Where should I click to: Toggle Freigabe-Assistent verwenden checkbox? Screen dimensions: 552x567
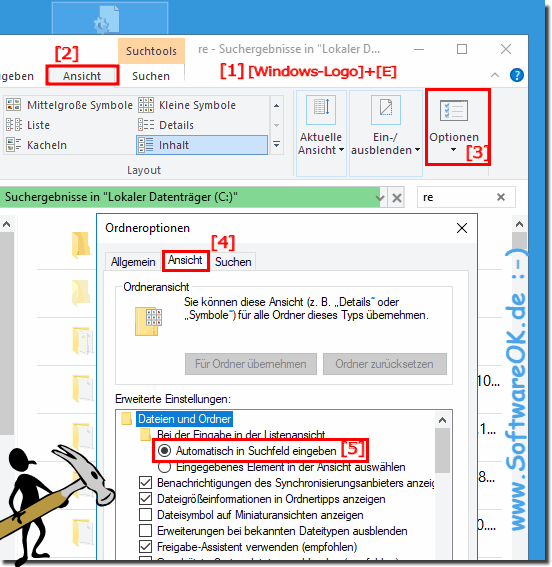point(145,546)
